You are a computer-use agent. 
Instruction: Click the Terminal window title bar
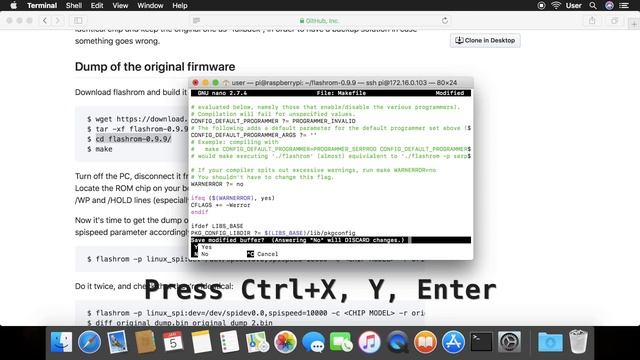(x=331, y=82)
